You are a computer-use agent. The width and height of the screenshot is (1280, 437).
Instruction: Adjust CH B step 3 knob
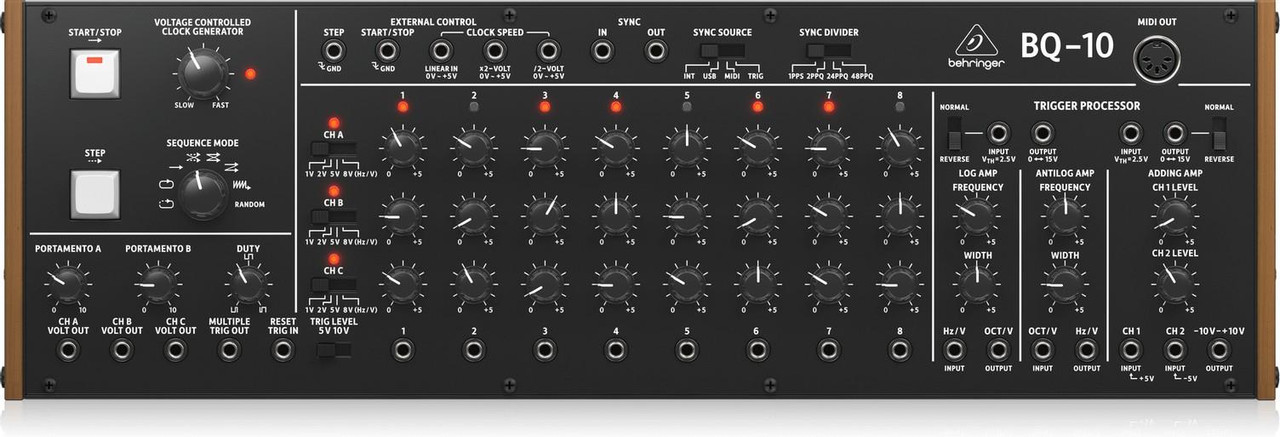[x=544, y=215]
